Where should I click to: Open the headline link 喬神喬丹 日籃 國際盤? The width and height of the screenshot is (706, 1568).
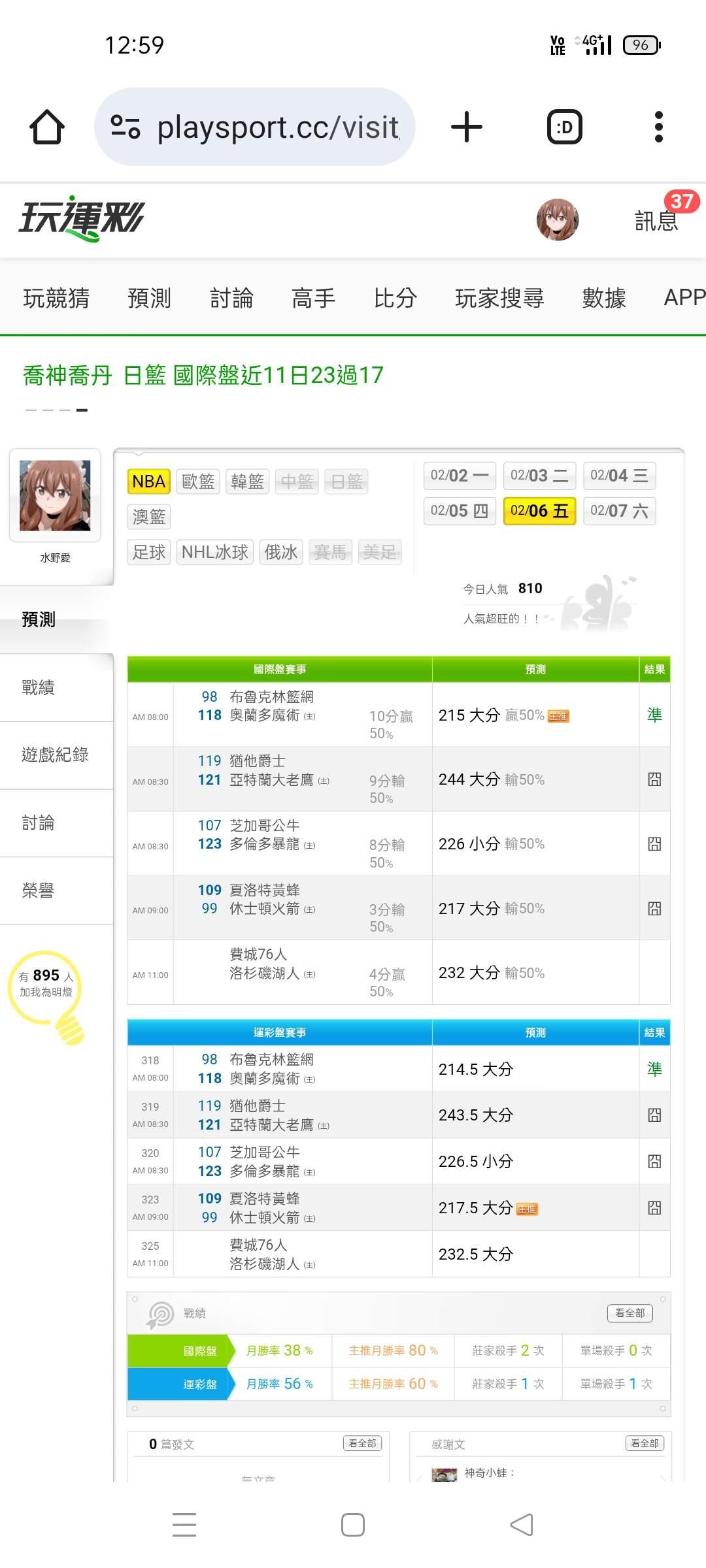point(203,375)
